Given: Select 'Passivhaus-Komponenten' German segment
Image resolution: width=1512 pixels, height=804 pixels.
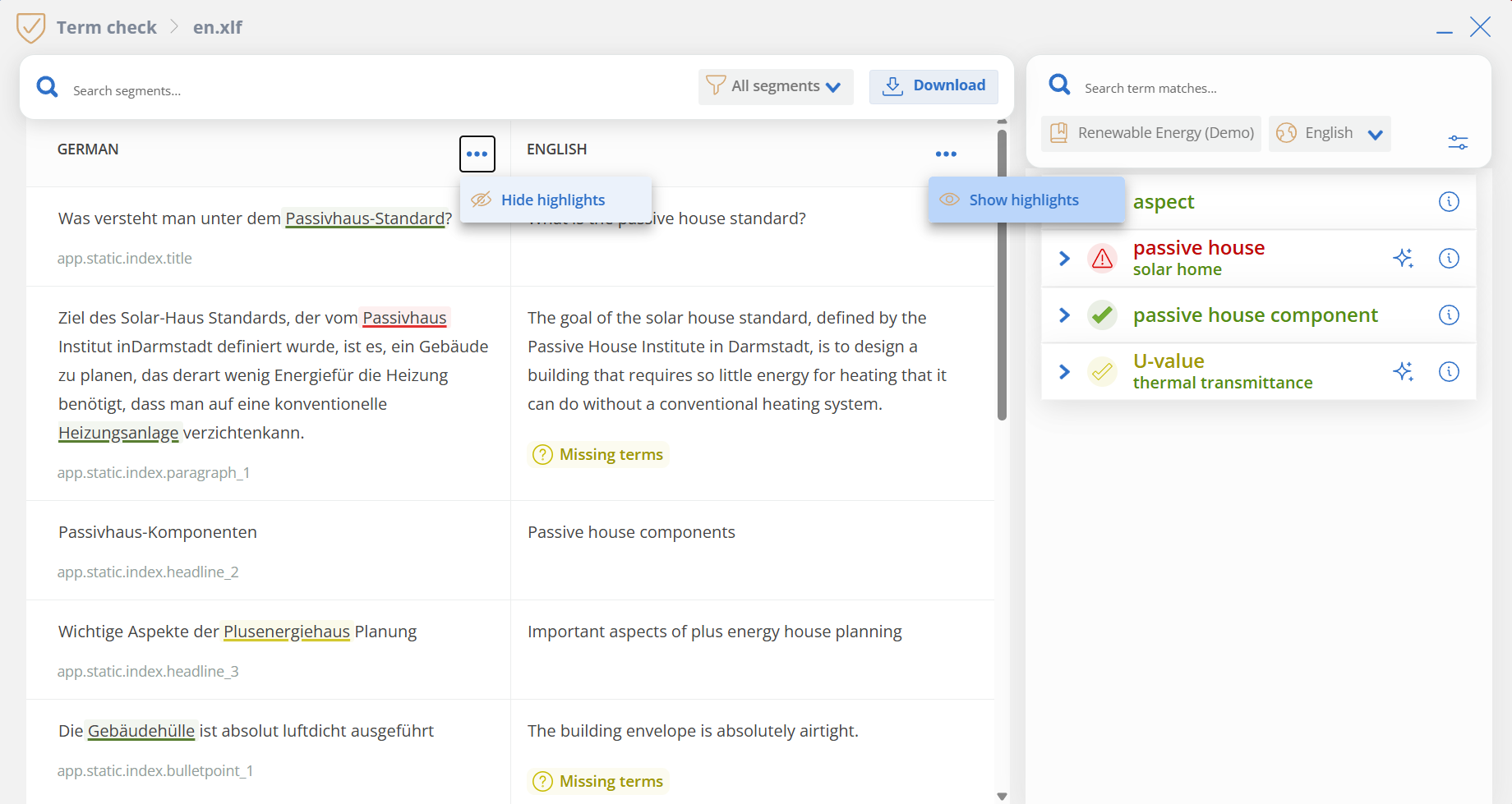Looking at the screenshot, I should click(x=158, y=532).
